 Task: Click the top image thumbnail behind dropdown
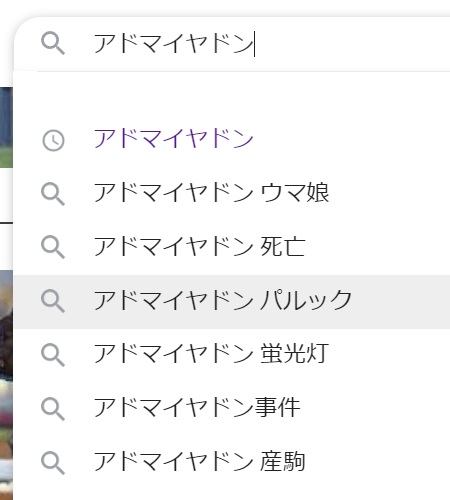coord(6,127)
